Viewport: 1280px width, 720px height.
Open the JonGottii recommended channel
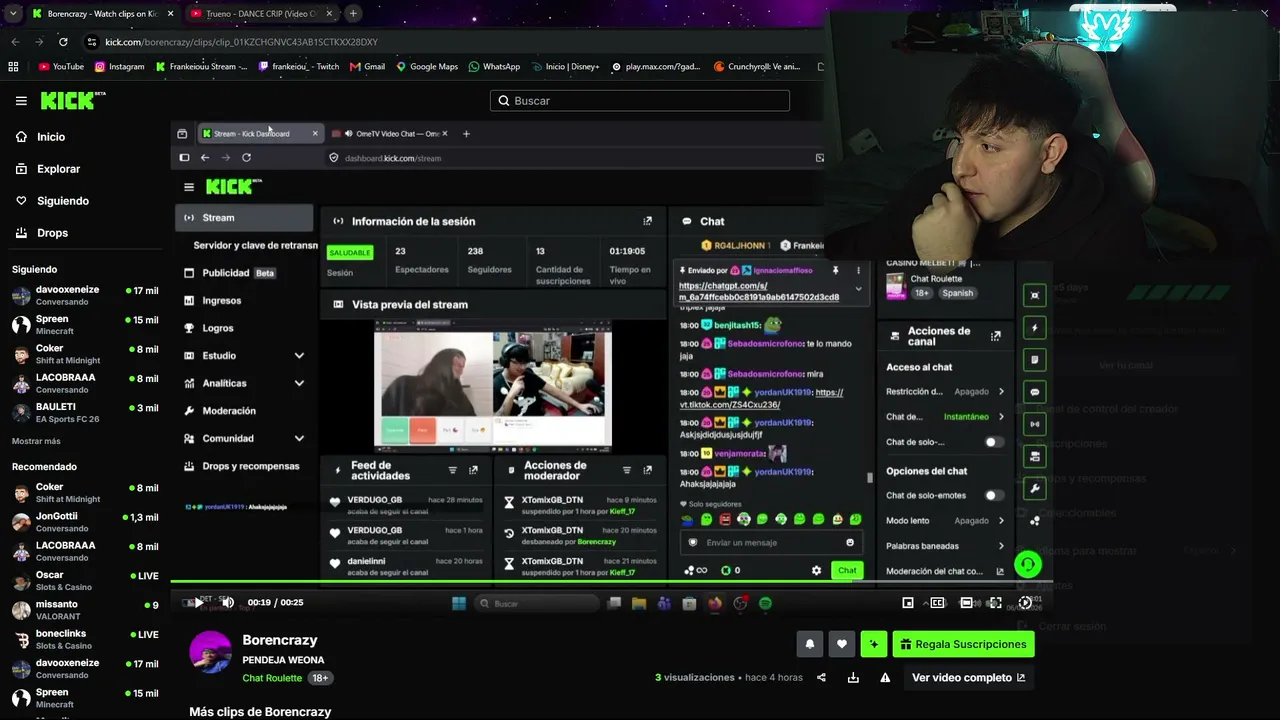coord(85,522)
